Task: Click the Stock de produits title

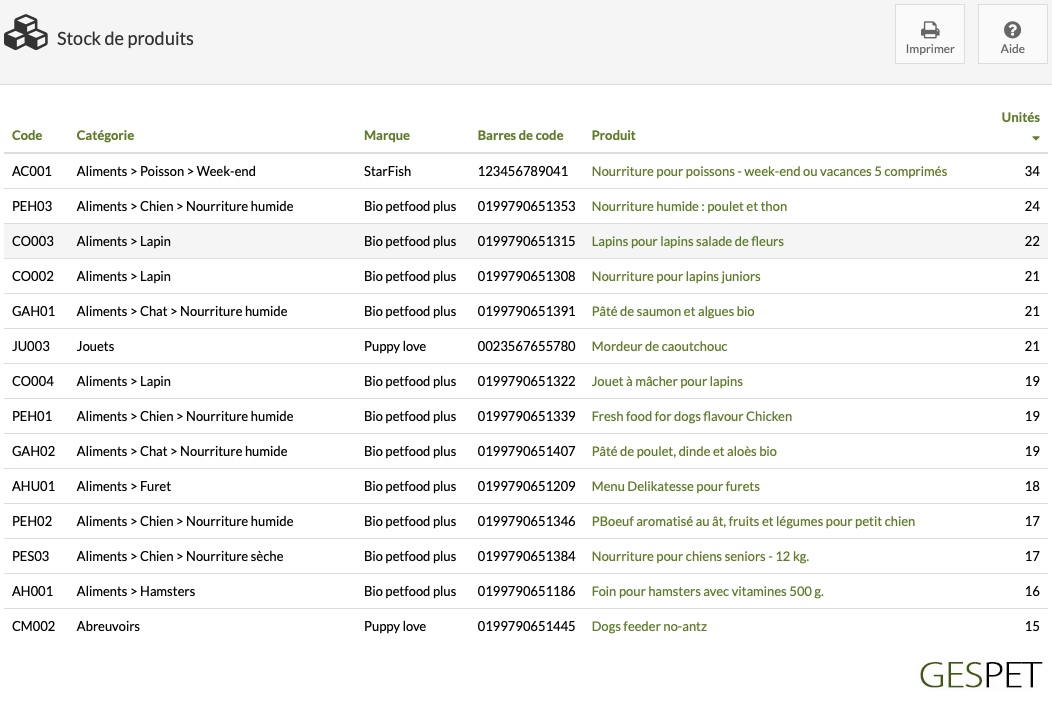Action: click(125, 38)
